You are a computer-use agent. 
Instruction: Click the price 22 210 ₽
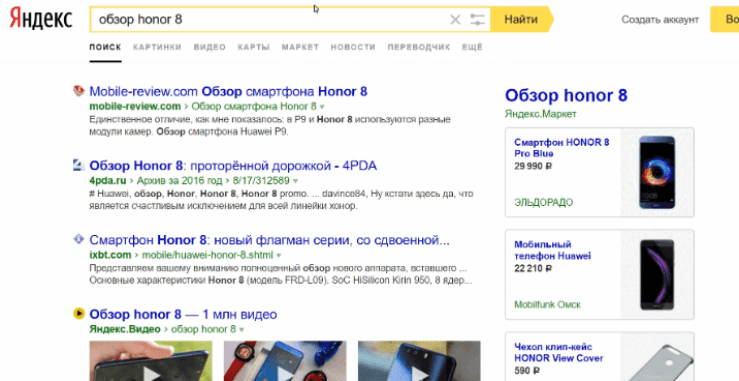click(533, 268)
